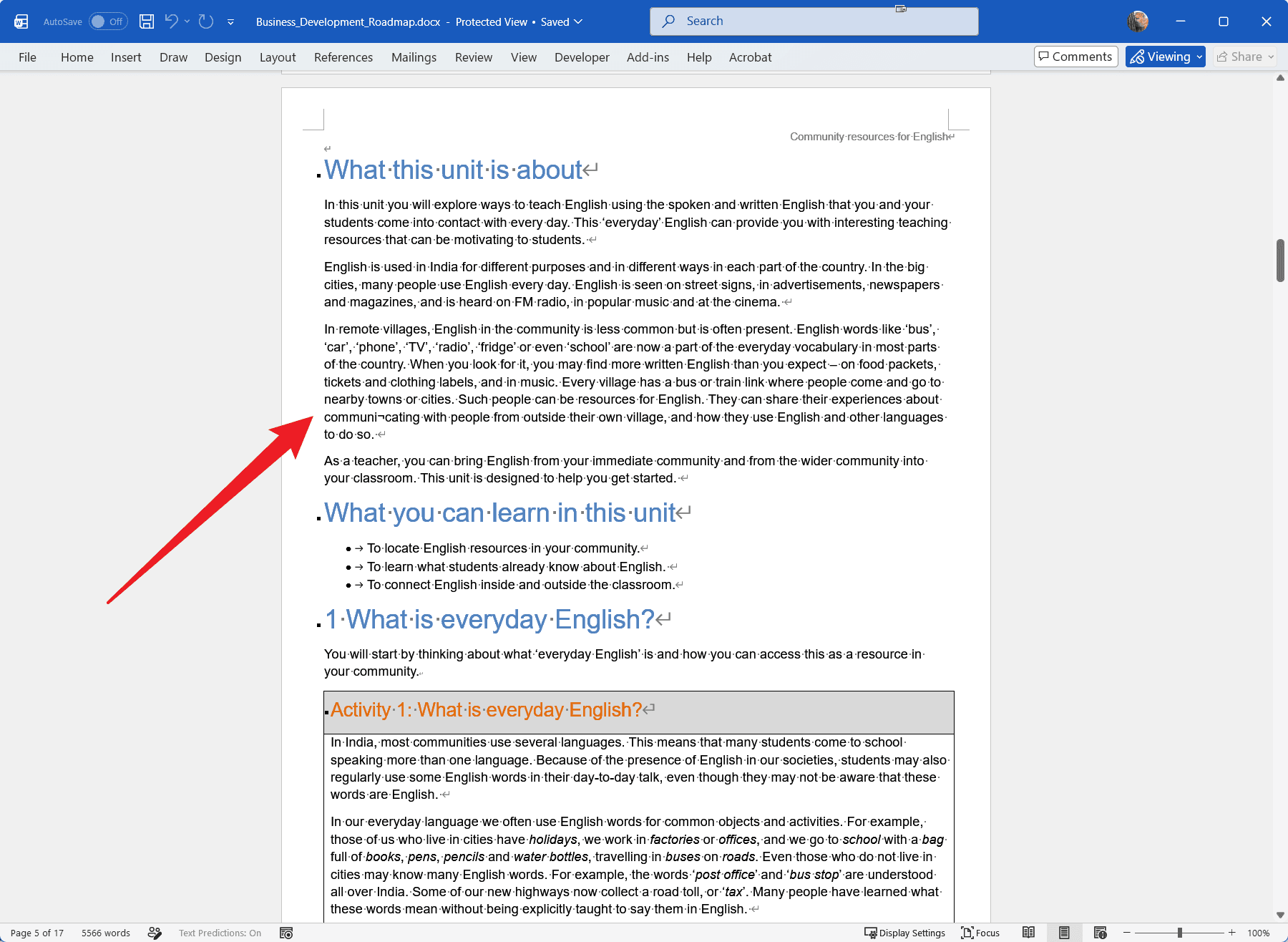The height and width of the screenshot is (942, 1288).
Task: Open the File menu
Action: click(27, 57)
